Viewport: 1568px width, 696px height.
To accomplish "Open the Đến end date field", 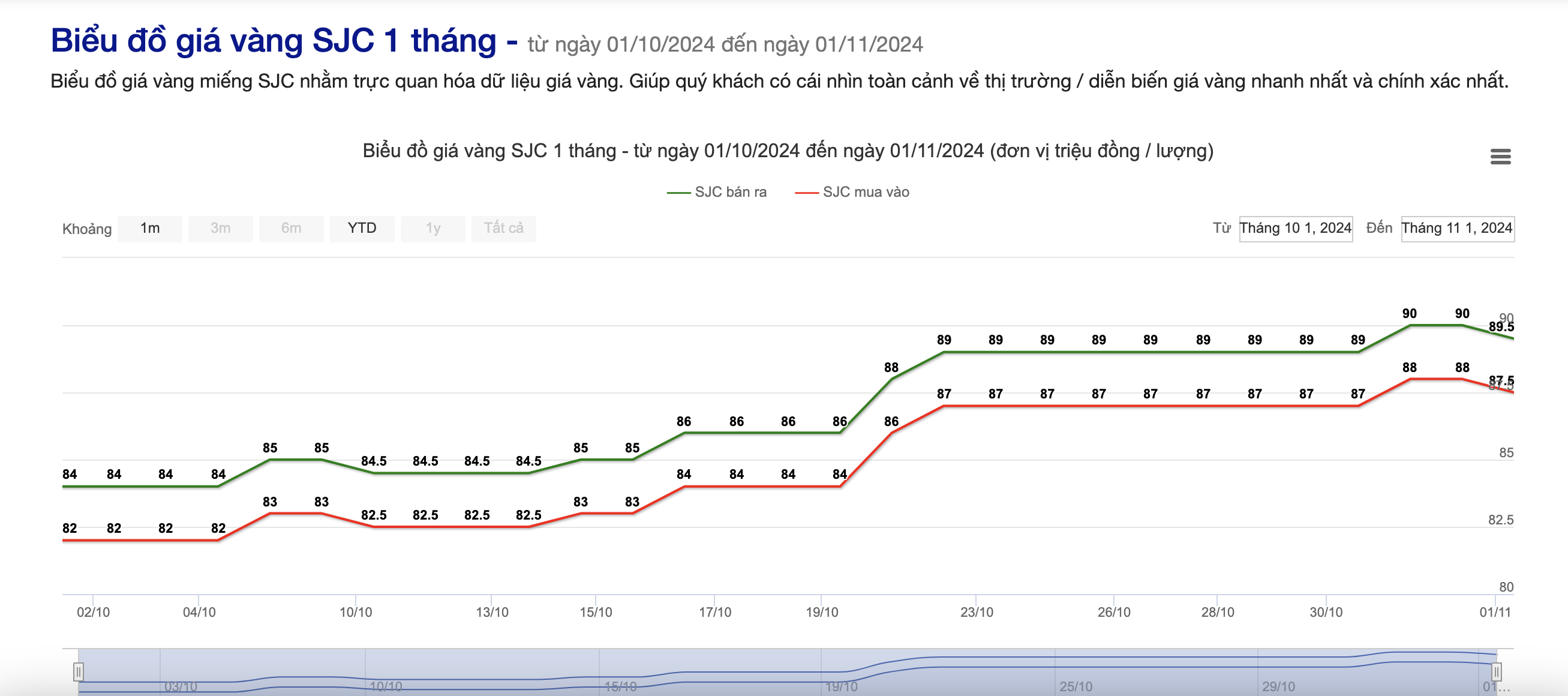I will pyautogui.click(x=1457, y=229).
